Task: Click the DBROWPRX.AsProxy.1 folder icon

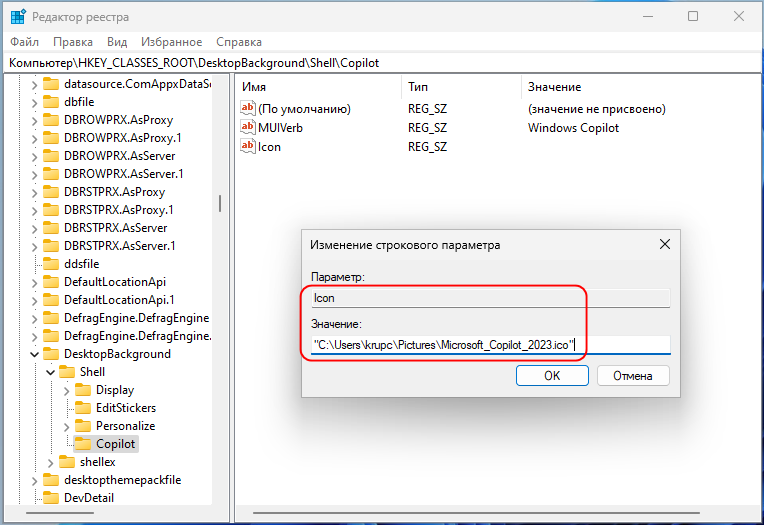Action: pyautogui.click(x=51, y=137)
